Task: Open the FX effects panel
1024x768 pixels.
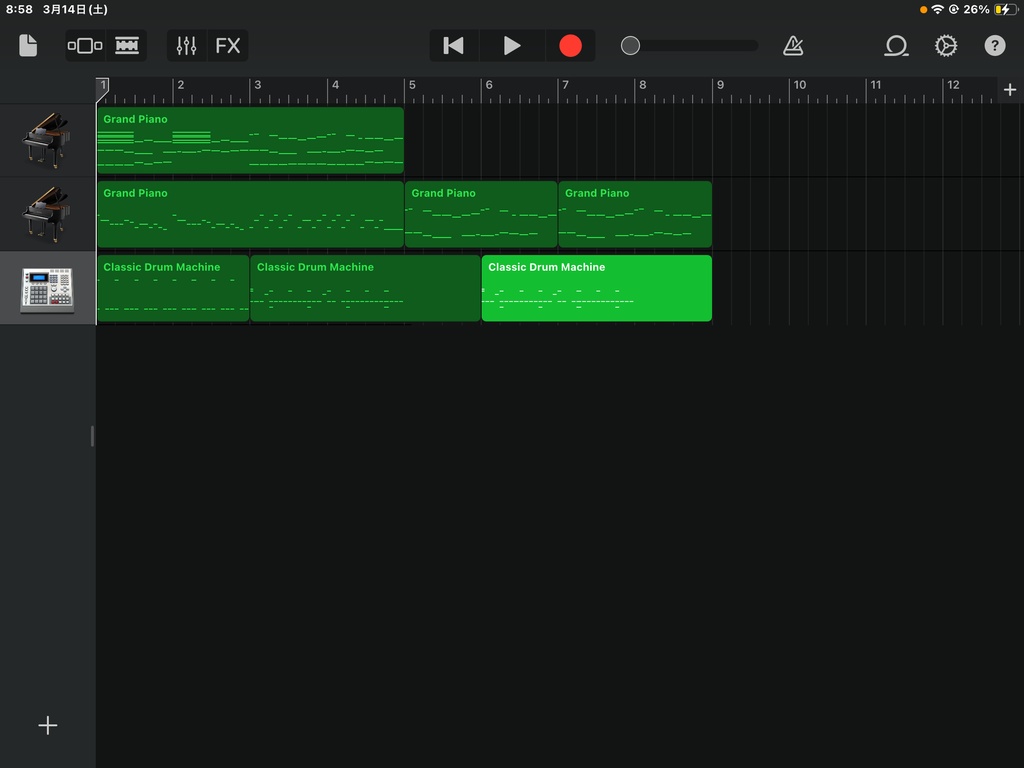Action: tap(228, 46)
